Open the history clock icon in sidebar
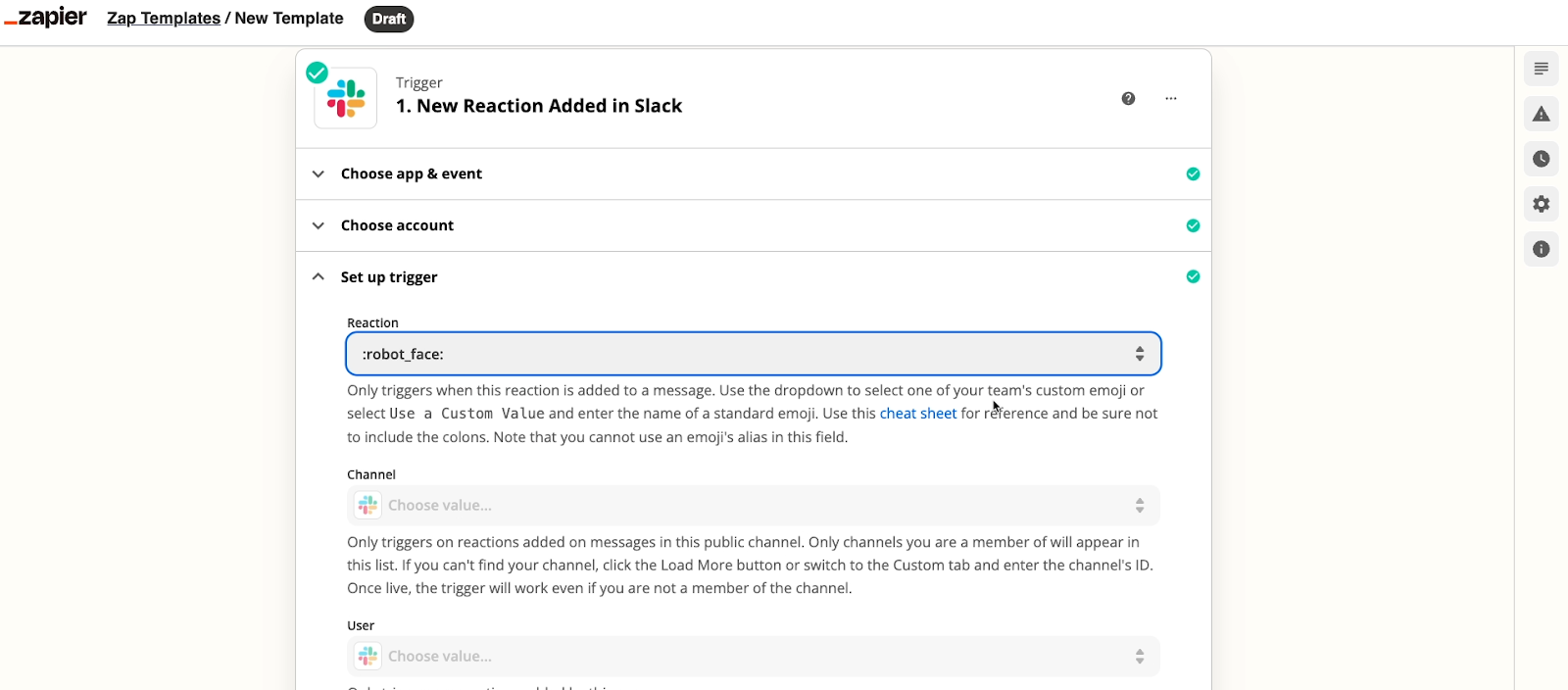 point(1542,159)
